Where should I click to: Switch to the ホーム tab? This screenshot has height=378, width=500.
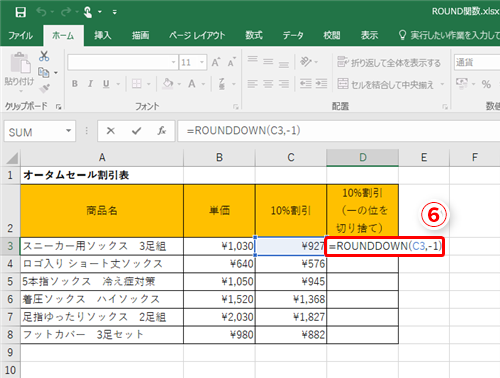[63, 35]
